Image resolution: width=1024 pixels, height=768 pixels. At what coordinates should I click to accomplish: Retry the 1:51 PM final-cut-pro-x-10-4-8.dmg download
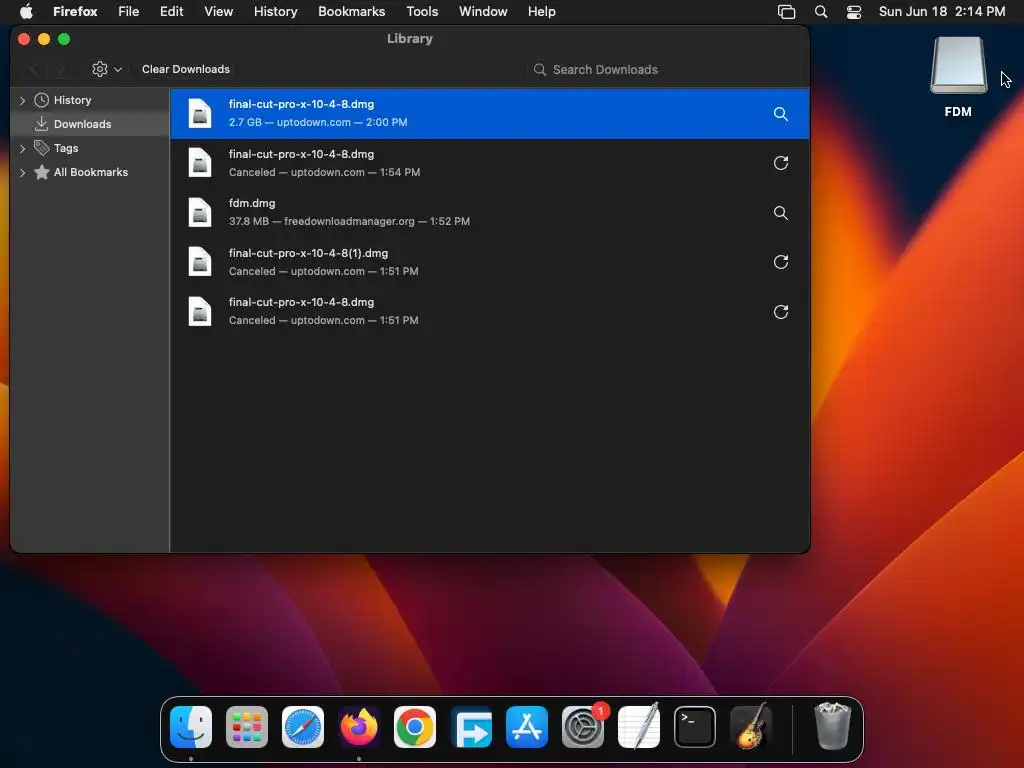click(x=780, y=312)
